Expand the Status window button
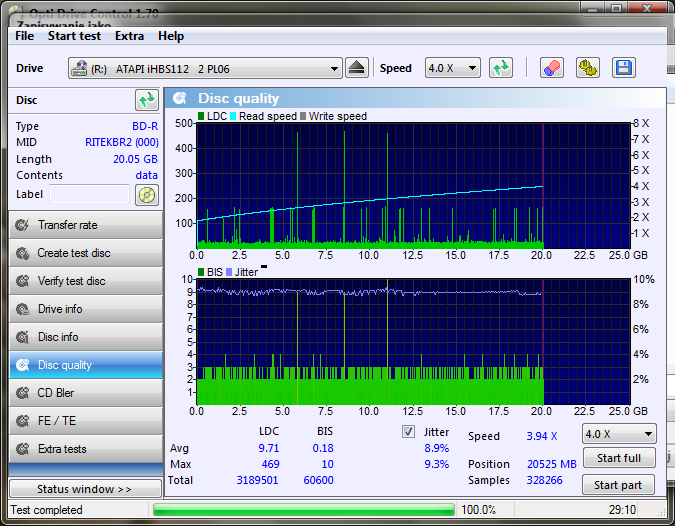675x526 pixels. (x=85, y=489)
